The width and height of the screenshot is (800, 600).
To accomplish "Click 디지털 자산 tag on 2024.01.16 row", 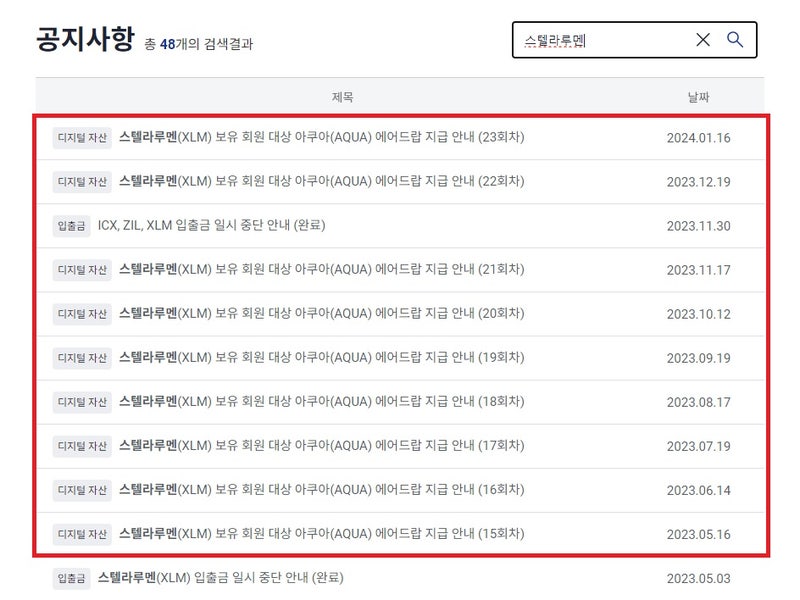I will click(82, 138).
